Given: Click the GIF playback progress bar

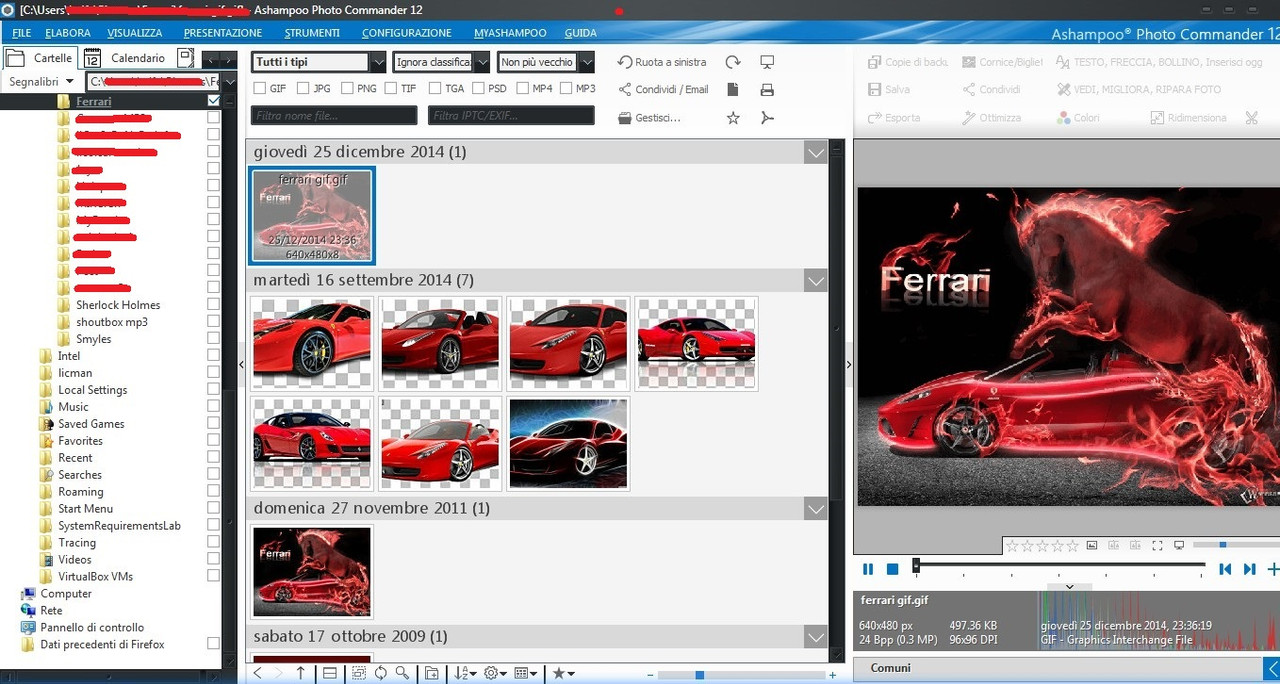Looking at the screenshot, I should [1060, 566].
